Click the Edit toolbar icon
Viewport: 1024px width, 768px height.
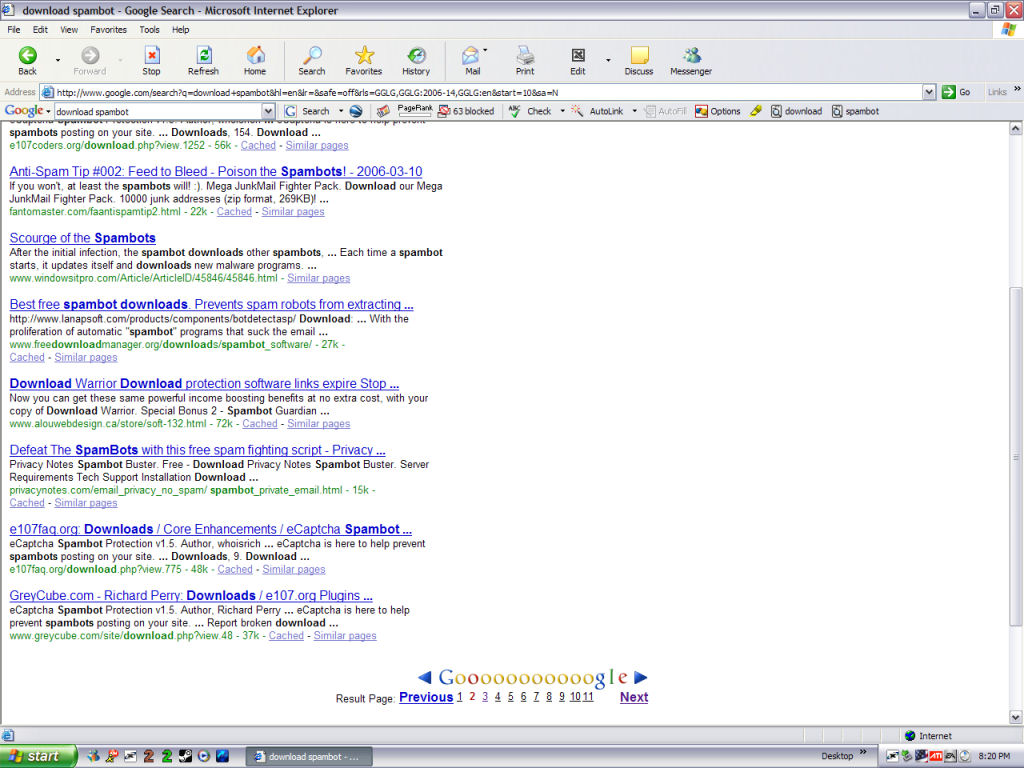point(578,61)
